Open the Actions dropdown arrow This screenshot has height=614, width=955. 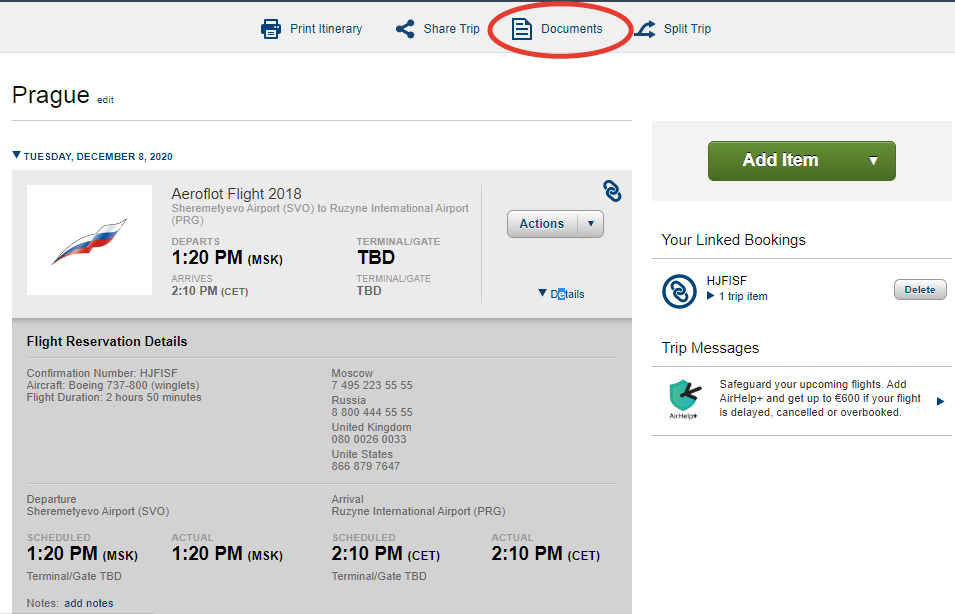click(591, 224)
